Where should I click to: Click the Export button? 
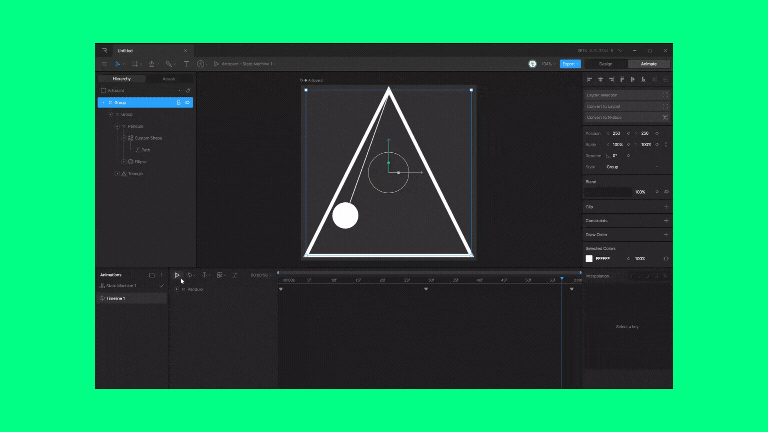point(569,64)
